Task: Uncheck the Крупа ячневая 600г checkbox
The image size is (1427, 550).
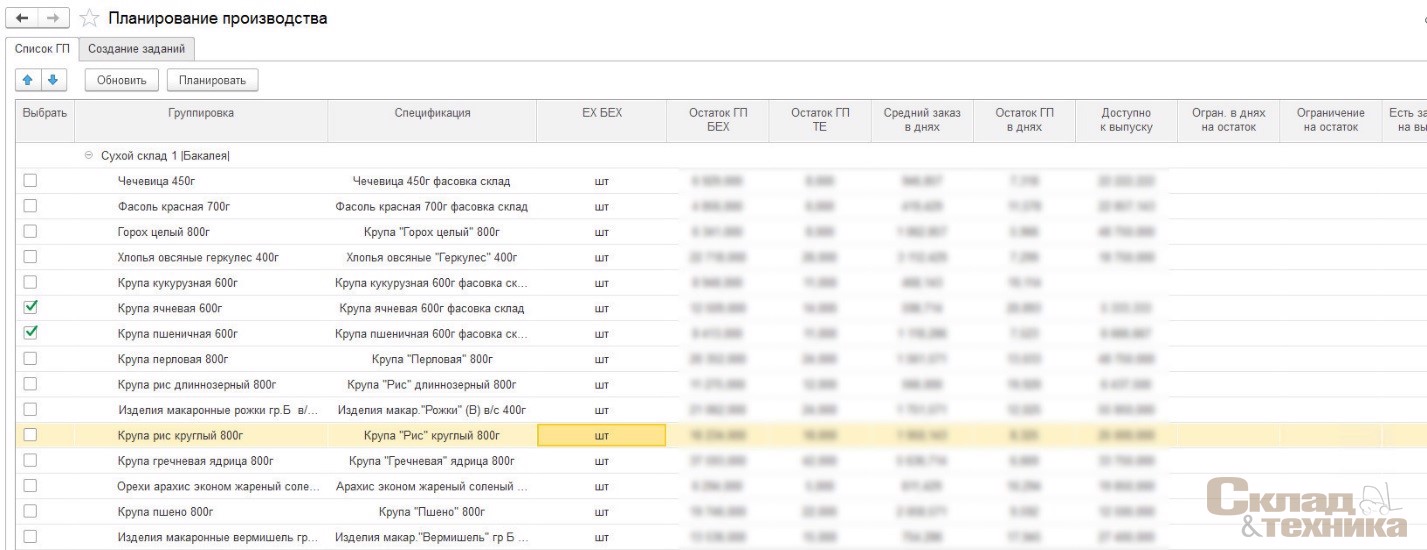Action: (30, 308)
